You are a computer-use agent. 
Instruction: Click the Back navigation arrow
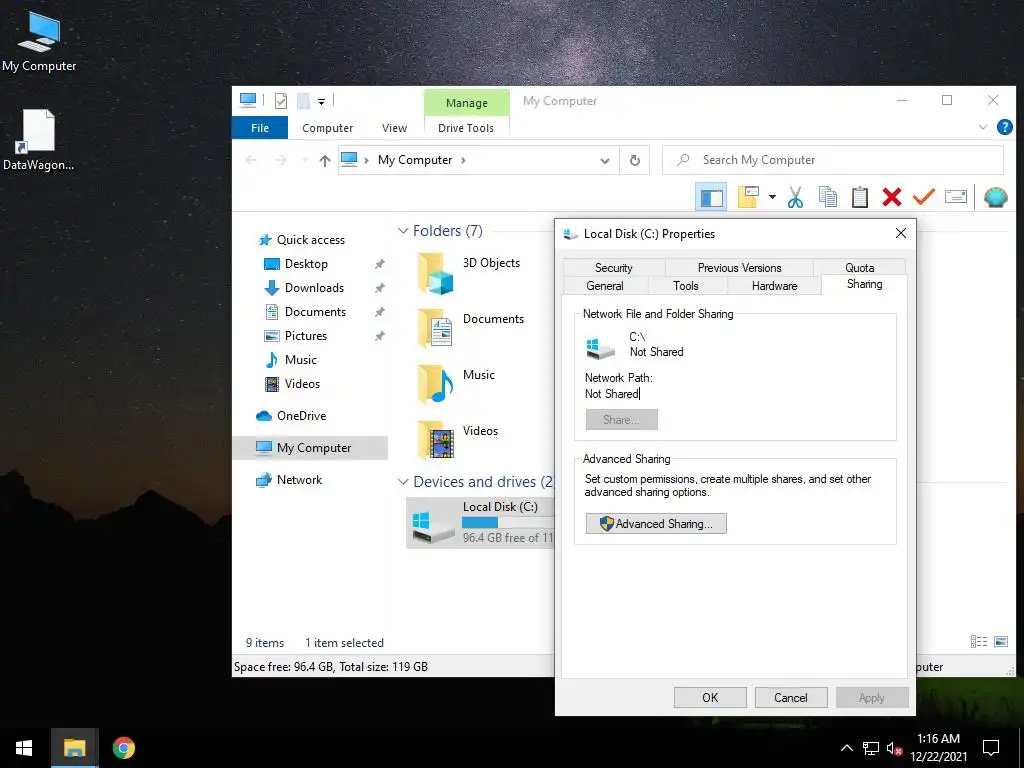coord(251,160)
